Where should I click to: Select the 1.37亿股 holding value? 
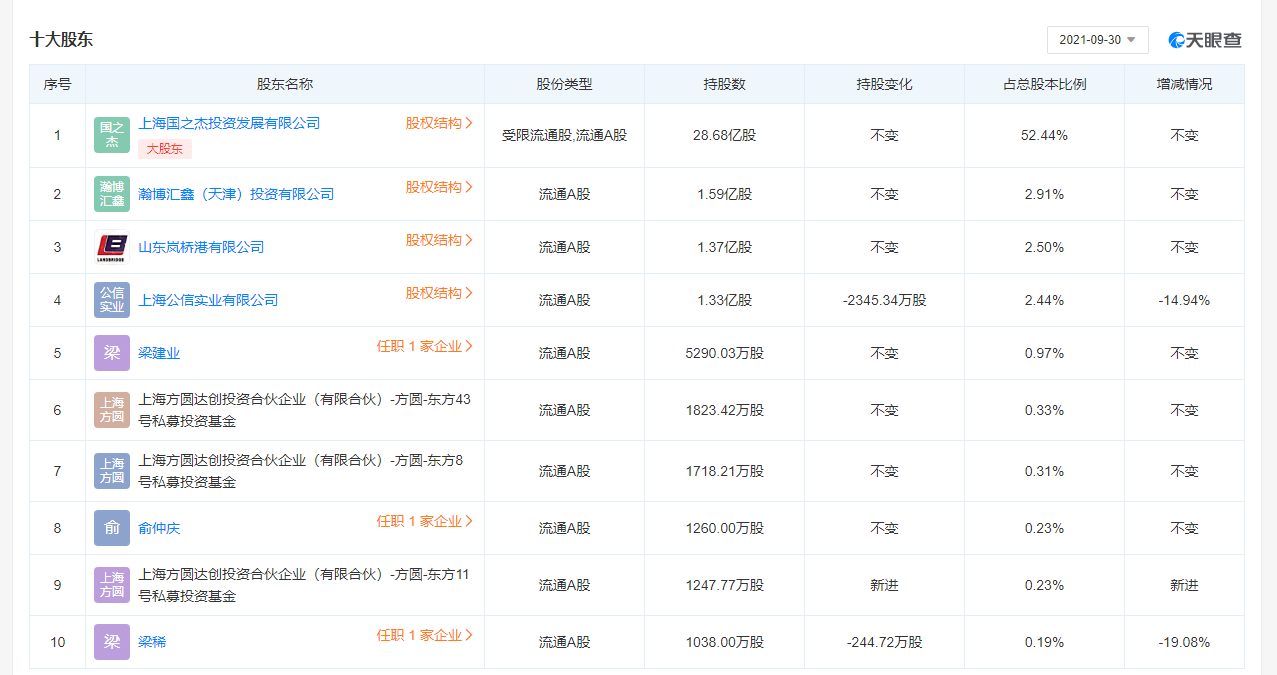click(725, 247)
